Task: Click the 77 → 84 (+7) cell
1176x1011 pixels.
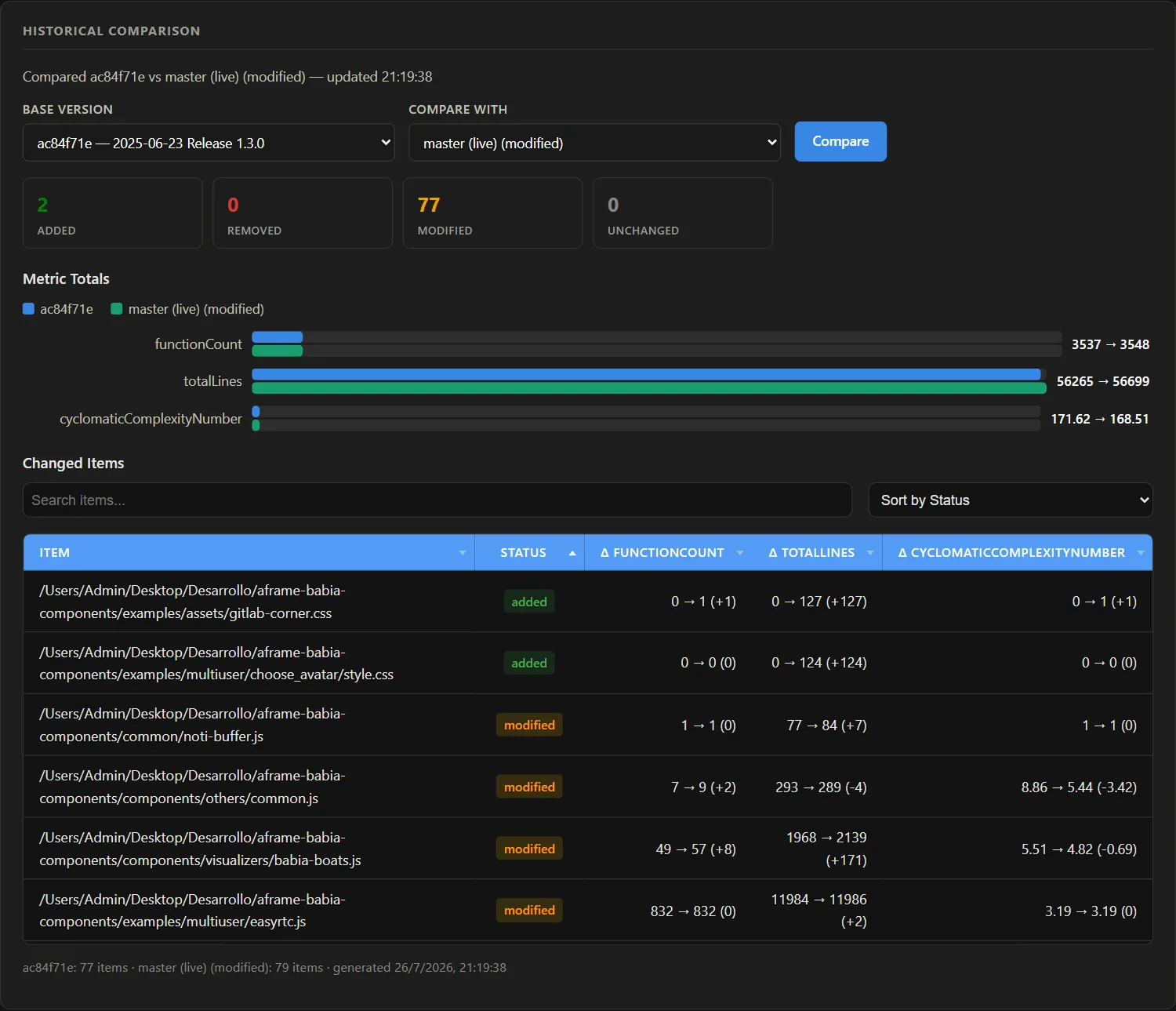Action: 827,726
